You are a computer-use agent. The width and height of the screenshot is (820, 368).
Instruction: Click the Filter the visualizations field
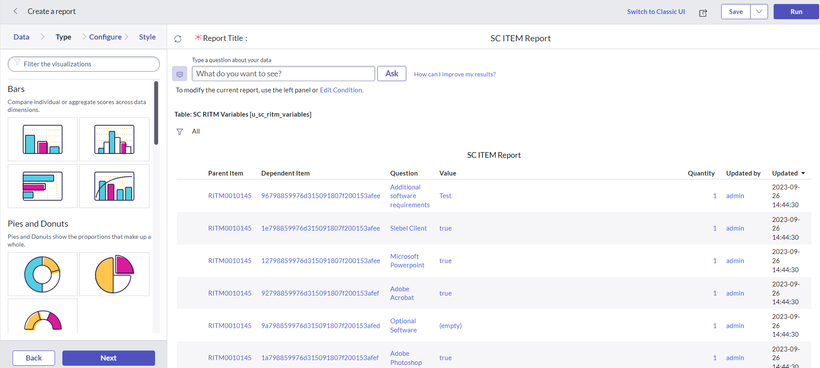(84, 64)
